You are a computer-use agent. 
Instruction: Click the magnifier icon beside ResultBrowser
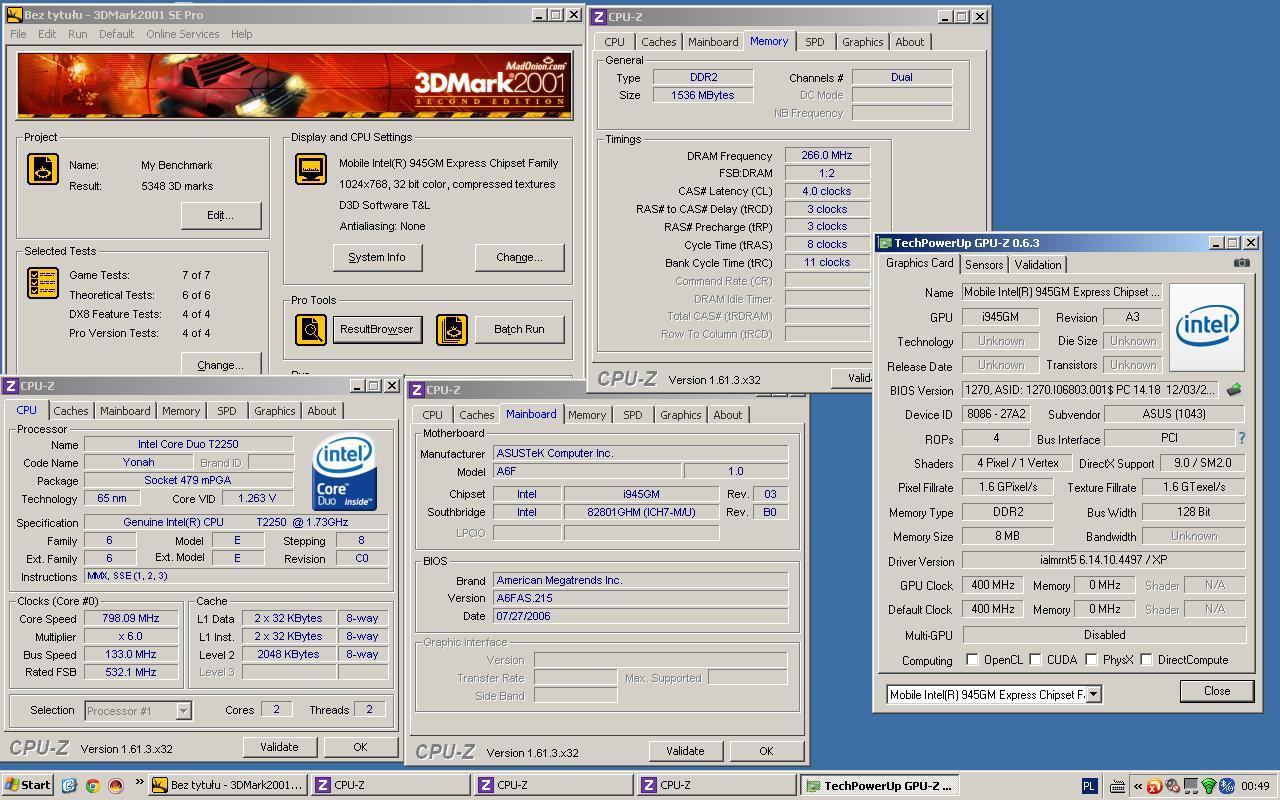311,329
